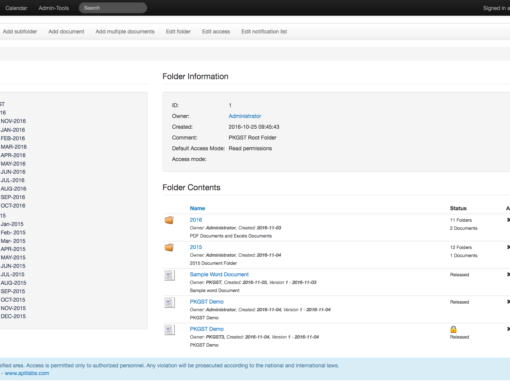Select JUN-2015 in the folder tree

coord(13,266)
